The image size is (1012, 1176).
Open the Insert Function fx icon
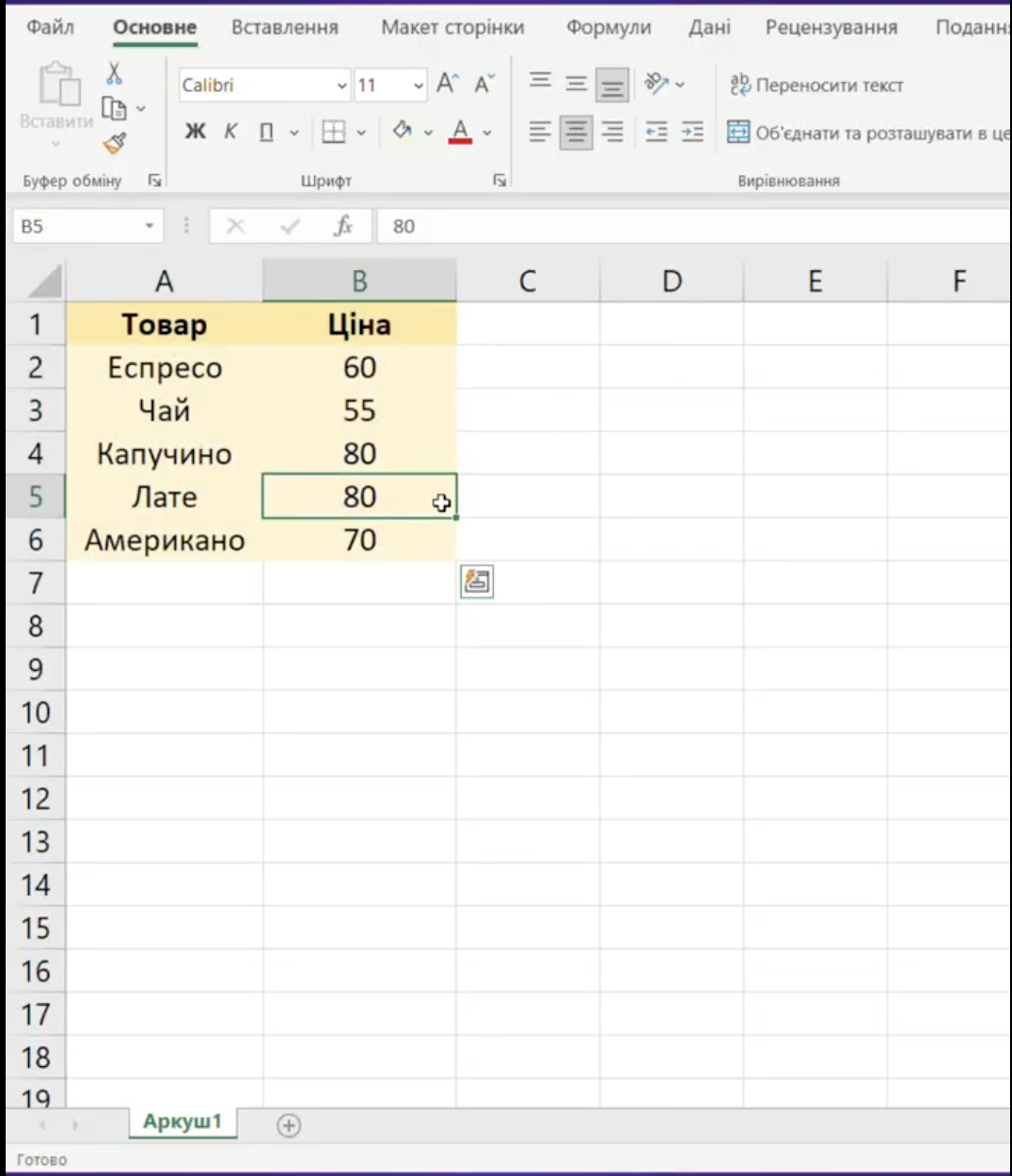(342, 226)
